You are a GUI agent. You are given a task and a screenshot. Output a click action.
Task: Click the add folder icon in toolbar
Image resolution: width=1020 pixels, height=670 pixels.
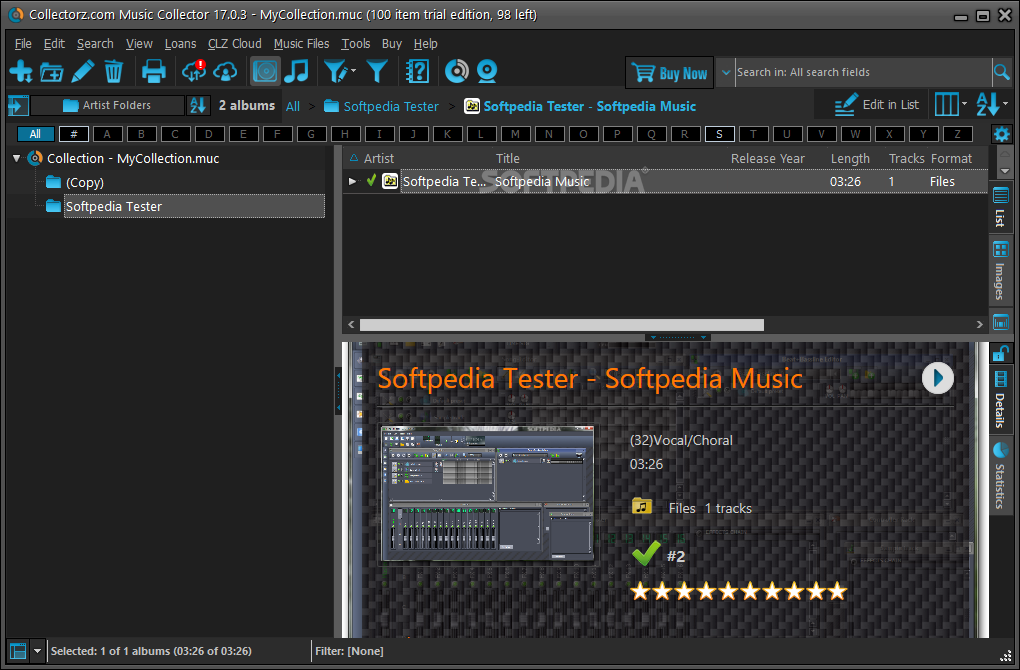(51, 72)
